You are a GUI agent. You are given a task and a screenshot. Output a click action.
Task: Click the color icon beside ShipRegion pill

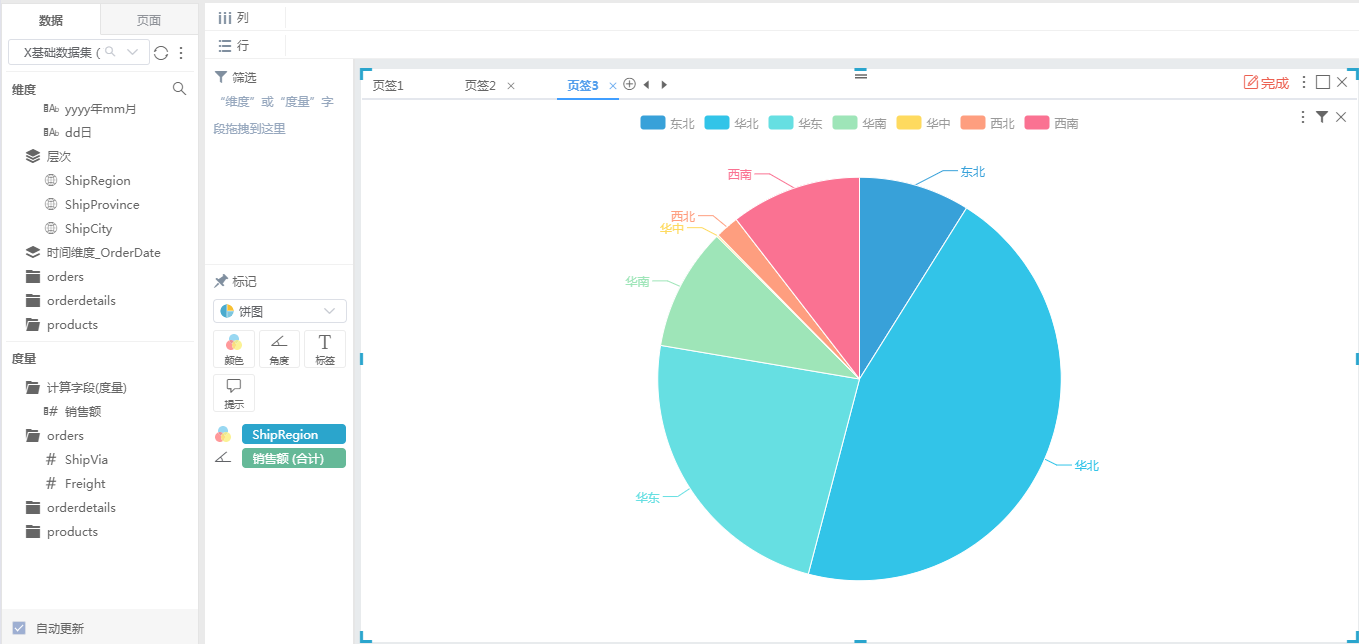pos(223,434)
